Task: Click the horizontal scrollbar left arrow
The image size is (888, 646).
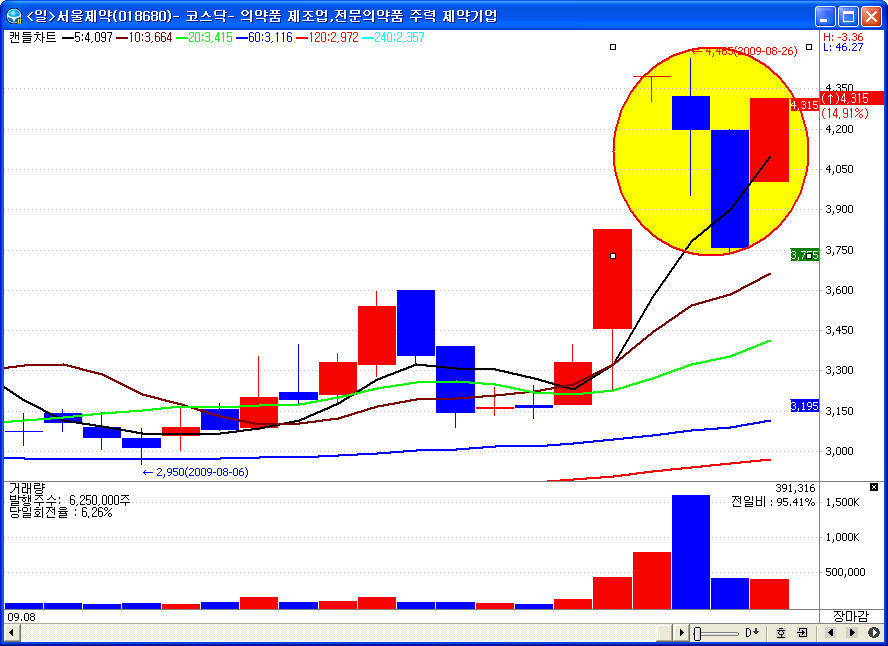Action: [10, 632]
